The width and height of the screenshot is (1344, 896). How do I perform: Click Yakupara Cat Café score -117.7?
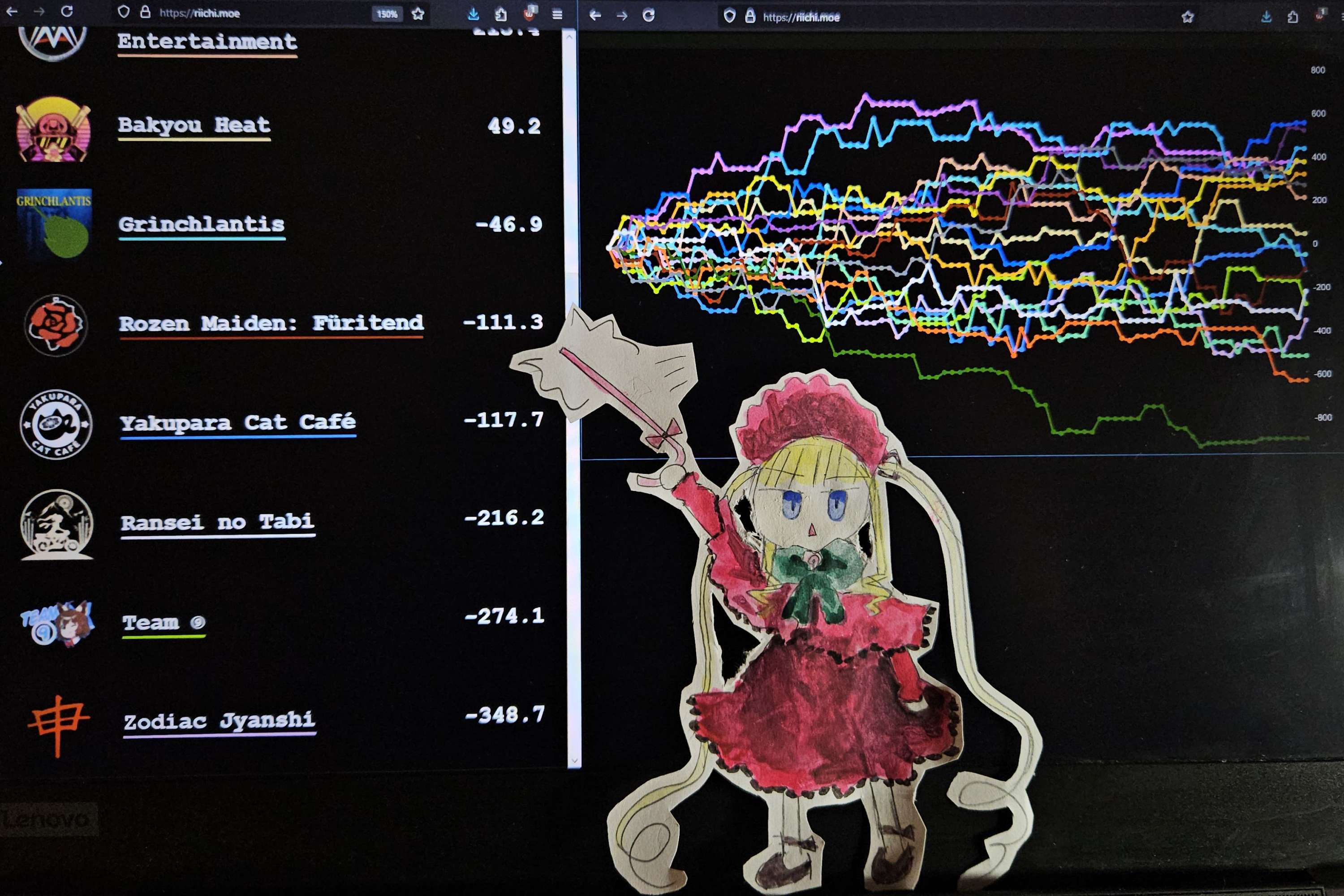coord(504,421)
